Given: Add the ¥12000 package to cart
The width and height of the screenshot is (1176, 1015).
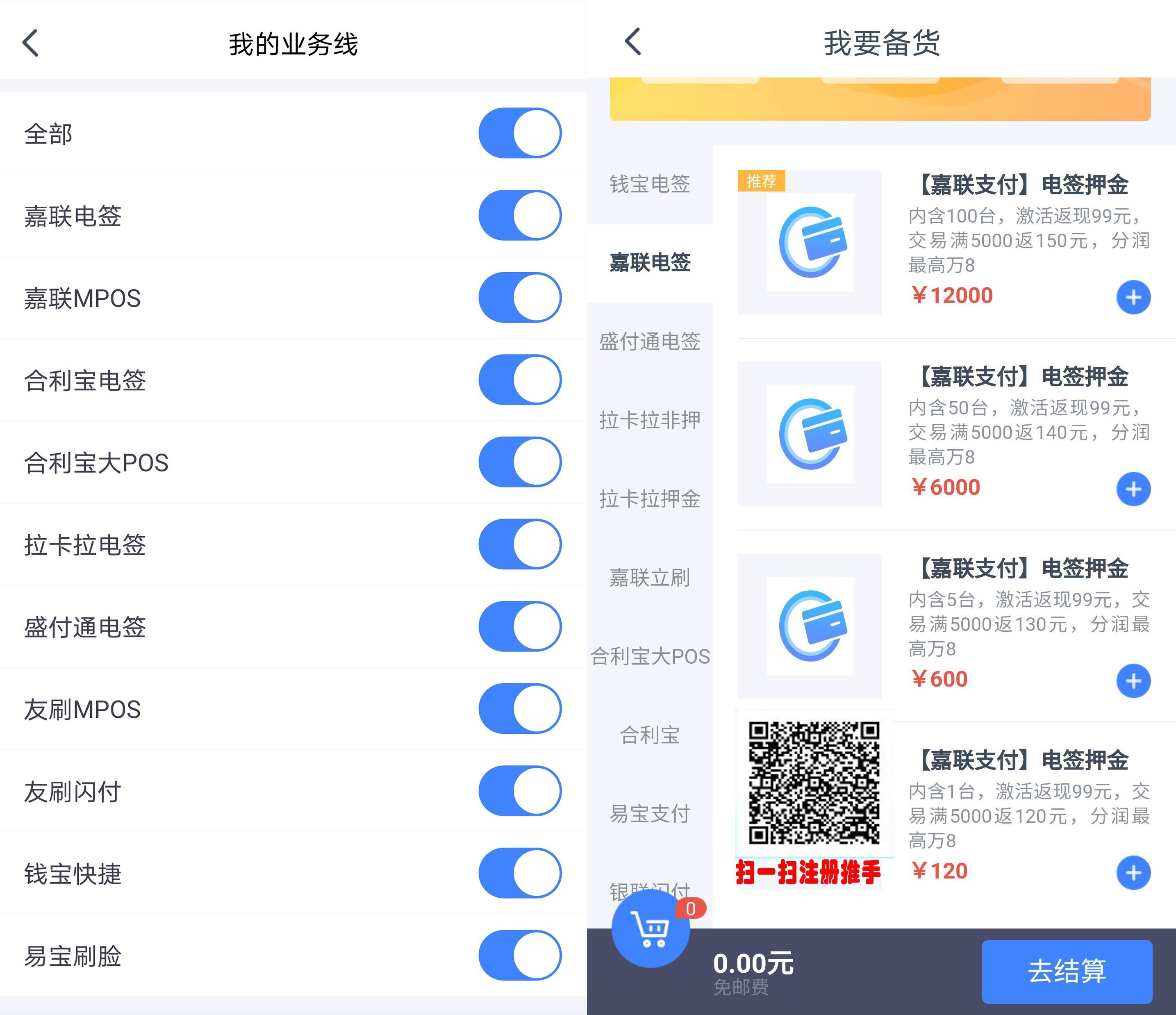Looking at the screenshot, I should coord(1133,297).
